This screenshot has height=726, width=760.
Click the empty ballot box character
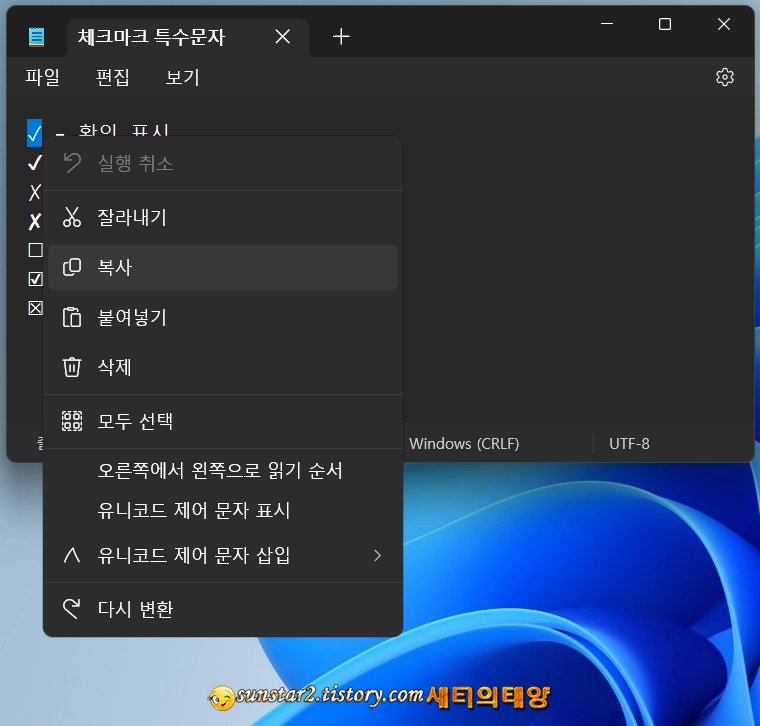tap(35, 250)
